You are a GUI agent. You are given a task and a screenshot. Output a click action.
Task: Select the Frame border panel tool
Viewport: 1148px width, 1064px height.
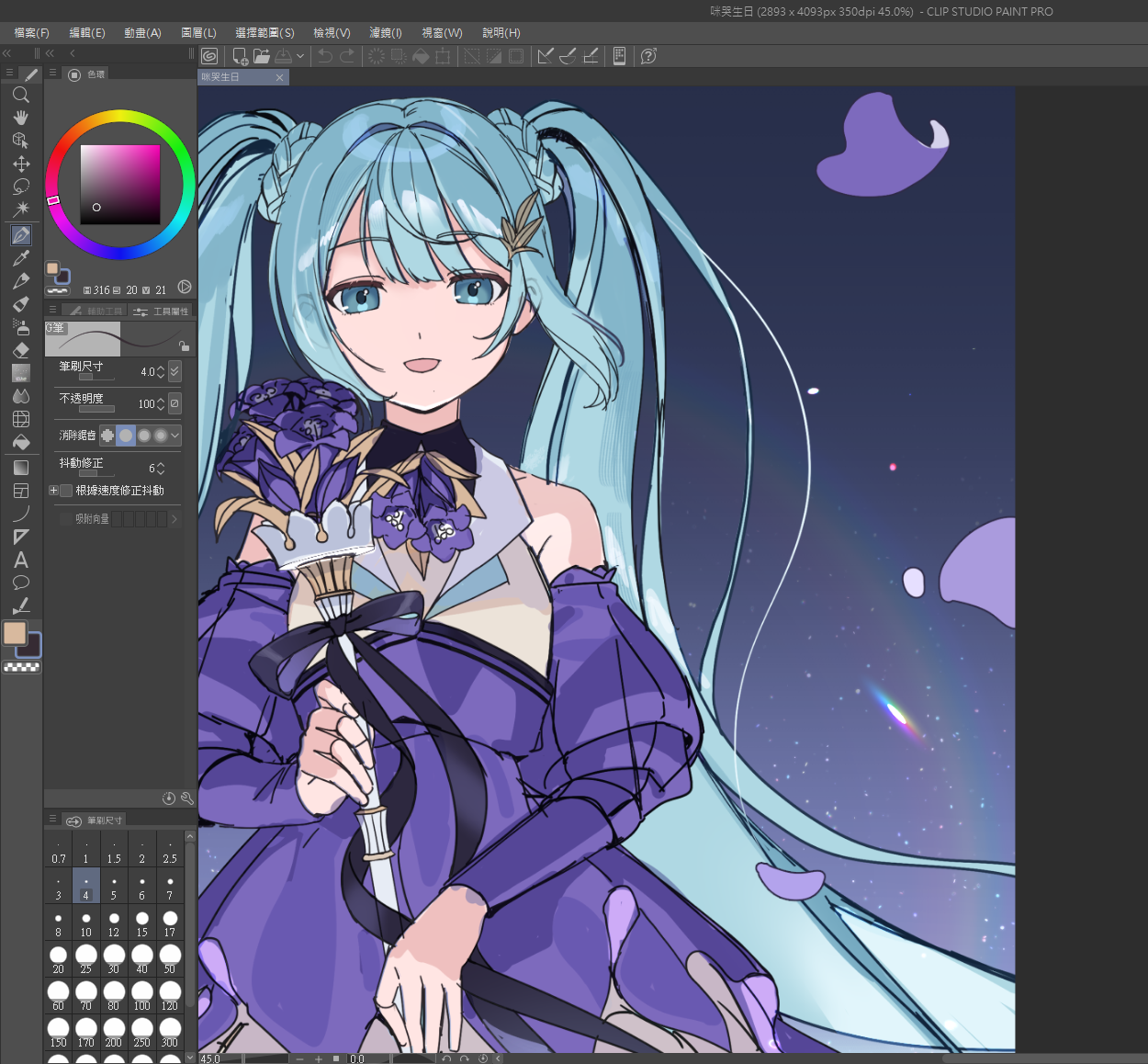(x=21, y=491)
